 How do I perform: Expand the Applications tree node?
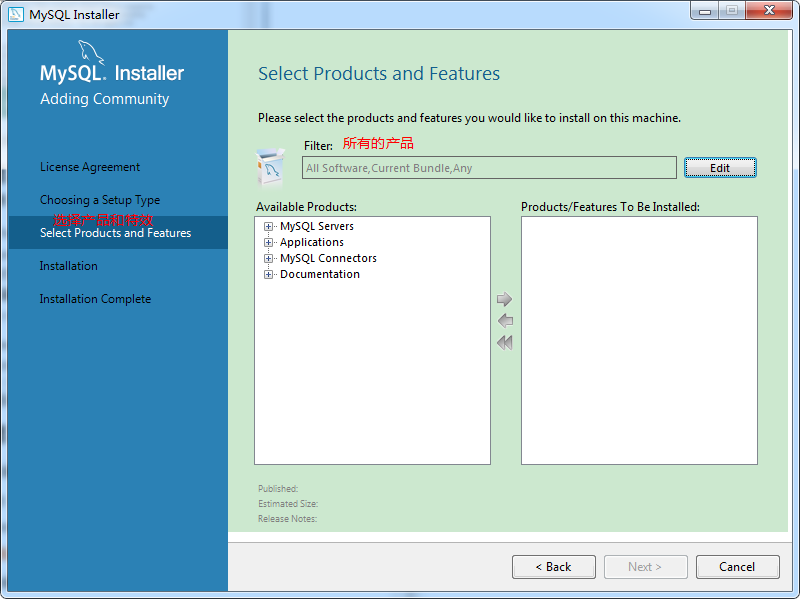[268, 243]
